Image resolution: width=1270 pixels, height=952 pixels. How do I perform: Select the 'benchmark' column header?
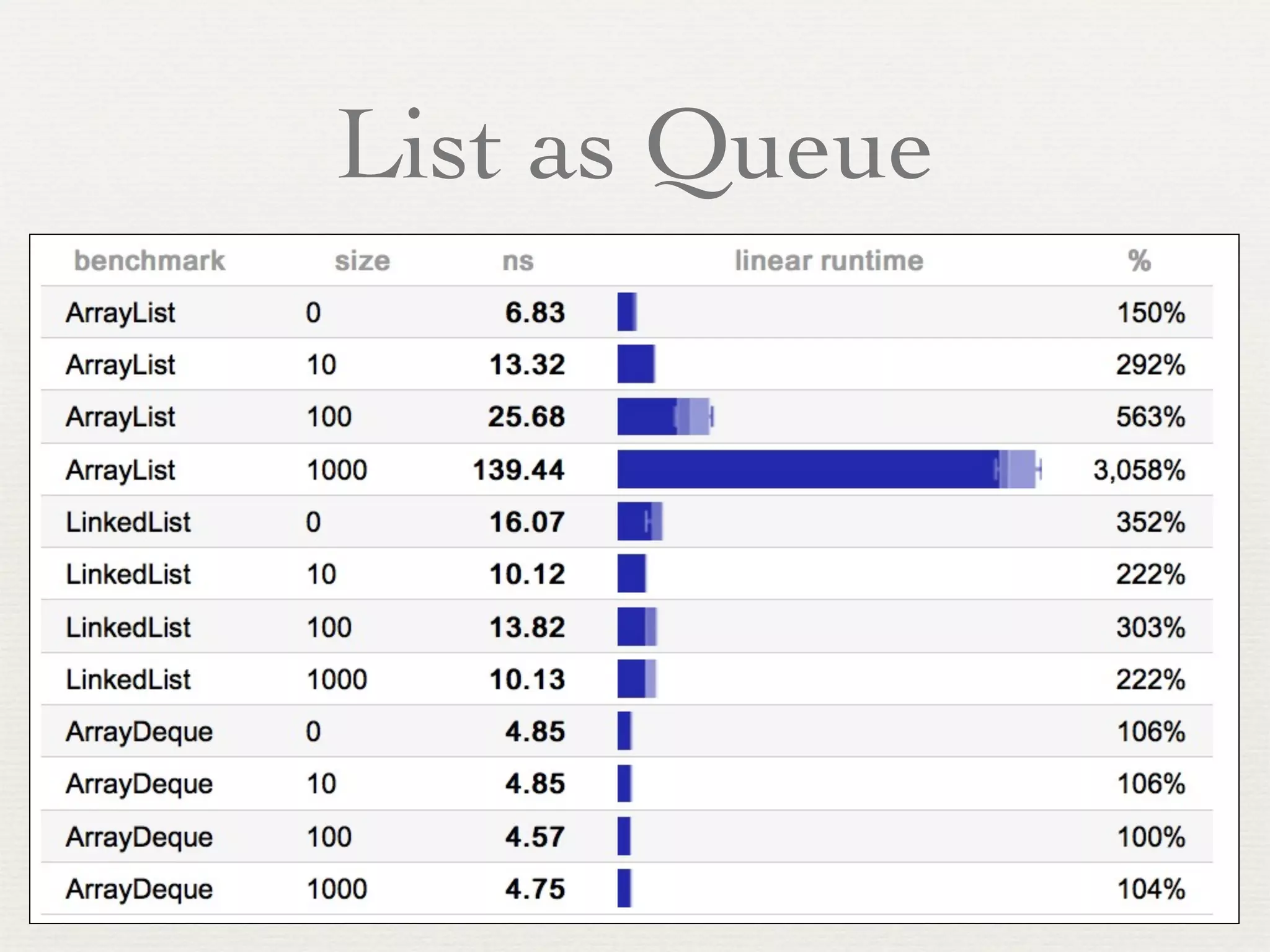[149, 260]
